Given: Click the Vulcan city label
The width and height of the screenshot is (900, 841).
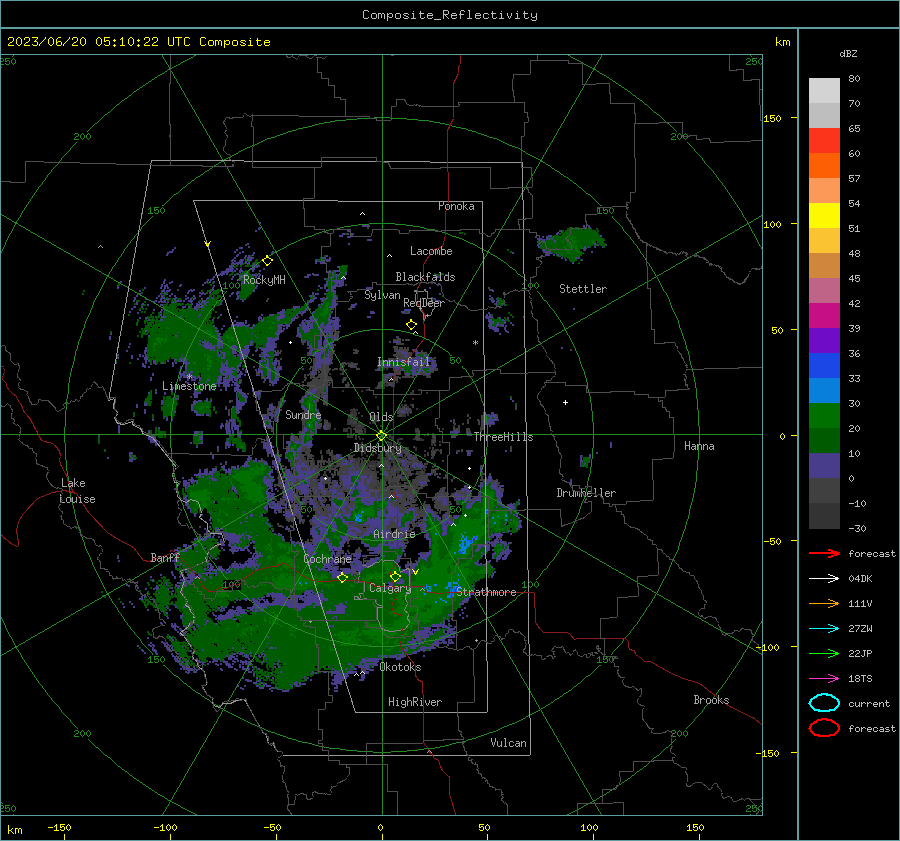Looking at the screenshot, I should coord(509,743).
